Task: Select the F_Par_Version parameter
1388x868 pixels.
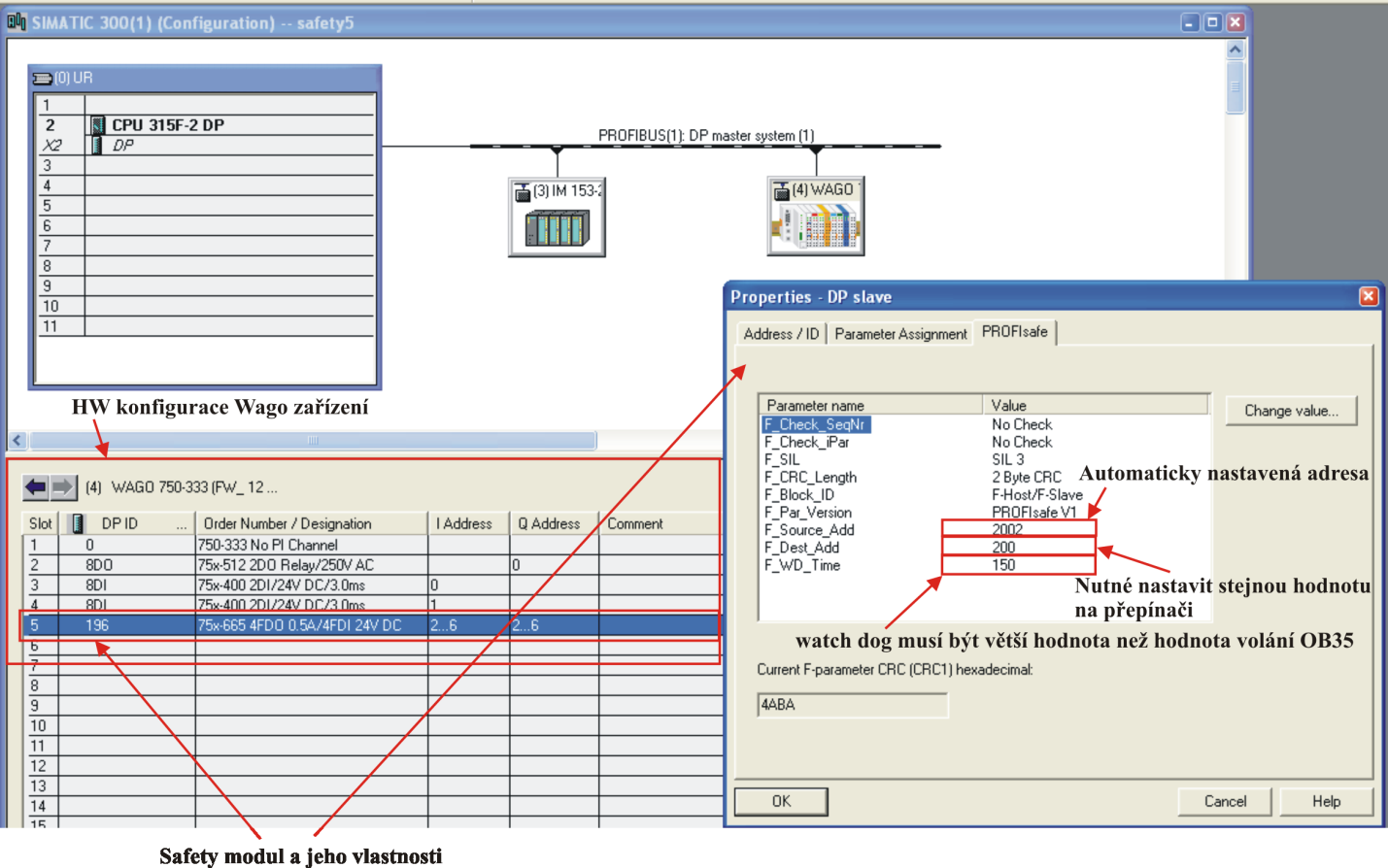Action: coord(807,512)
